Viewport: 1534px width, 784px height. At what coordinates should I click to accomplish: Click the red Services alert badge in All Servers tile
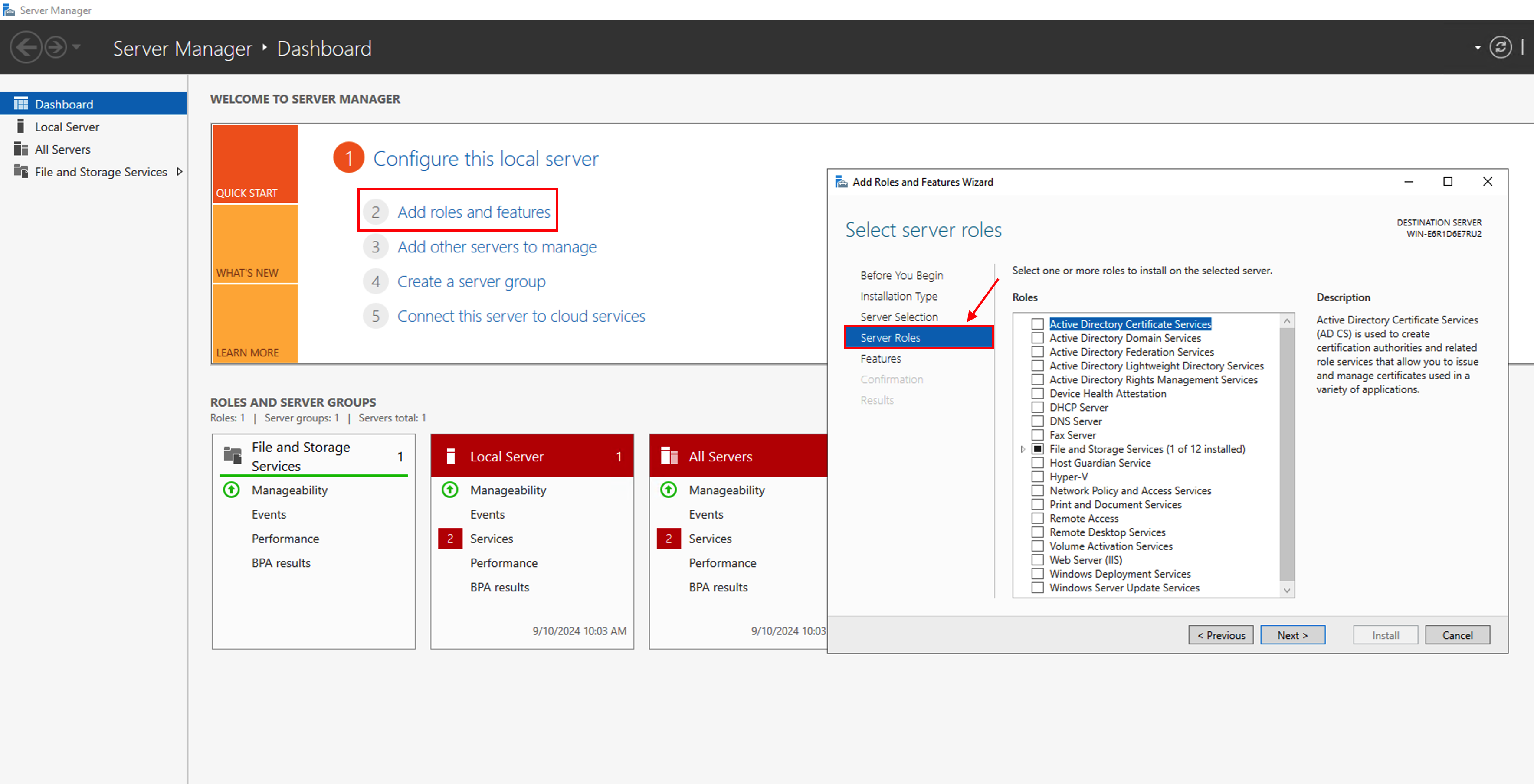669,538
